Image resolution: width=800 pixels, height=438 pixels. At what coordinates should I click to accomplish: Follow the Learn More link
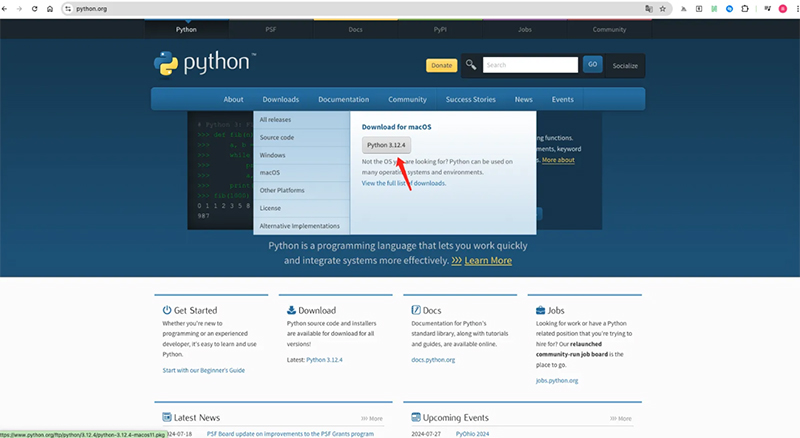[482, 260]
